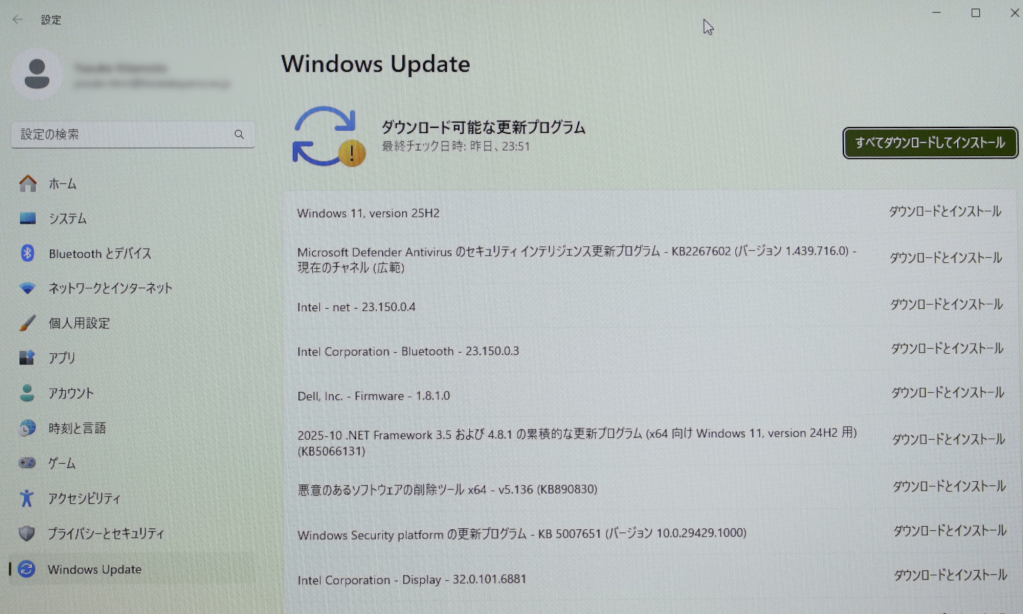This screenshot has width=1023, height=614.
Task: Select Windows Update in the sidebar
Action: (x=94, y=569)
